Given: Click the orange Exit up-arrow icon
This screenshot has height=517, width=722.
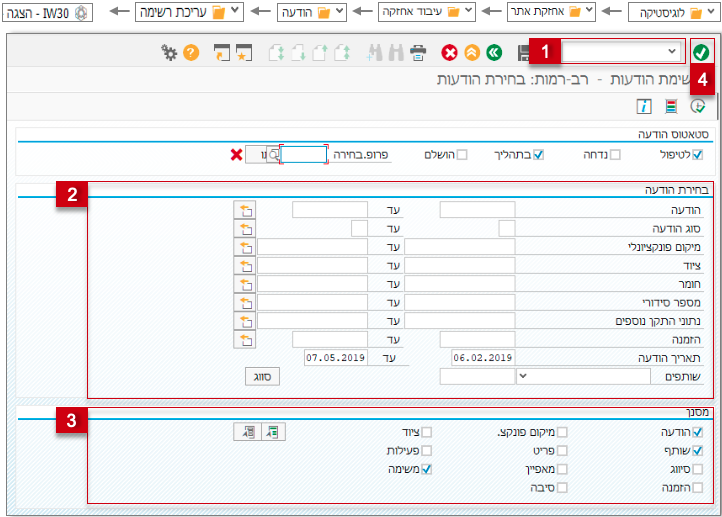Looking at the screenshot, I should point(472,52).
